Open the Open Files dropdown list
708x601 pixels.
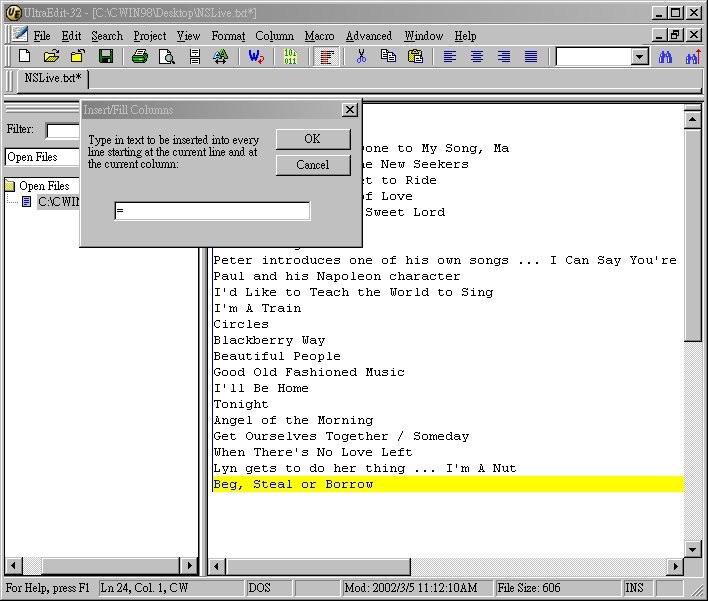[x=42, y=157]
